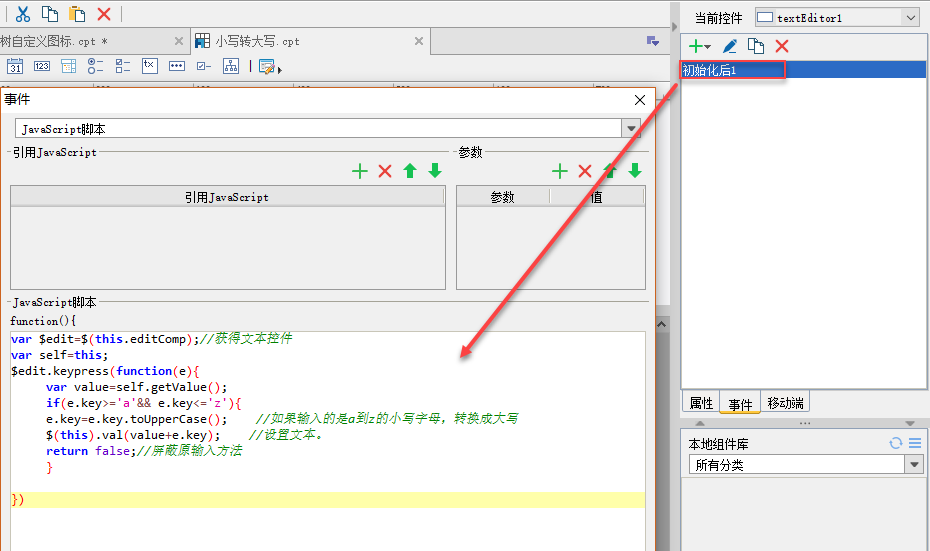Click in the JavaScript script editor highlighted line
Image resolution: width=930 pixels, height=551 pixels.
point(327,499)
